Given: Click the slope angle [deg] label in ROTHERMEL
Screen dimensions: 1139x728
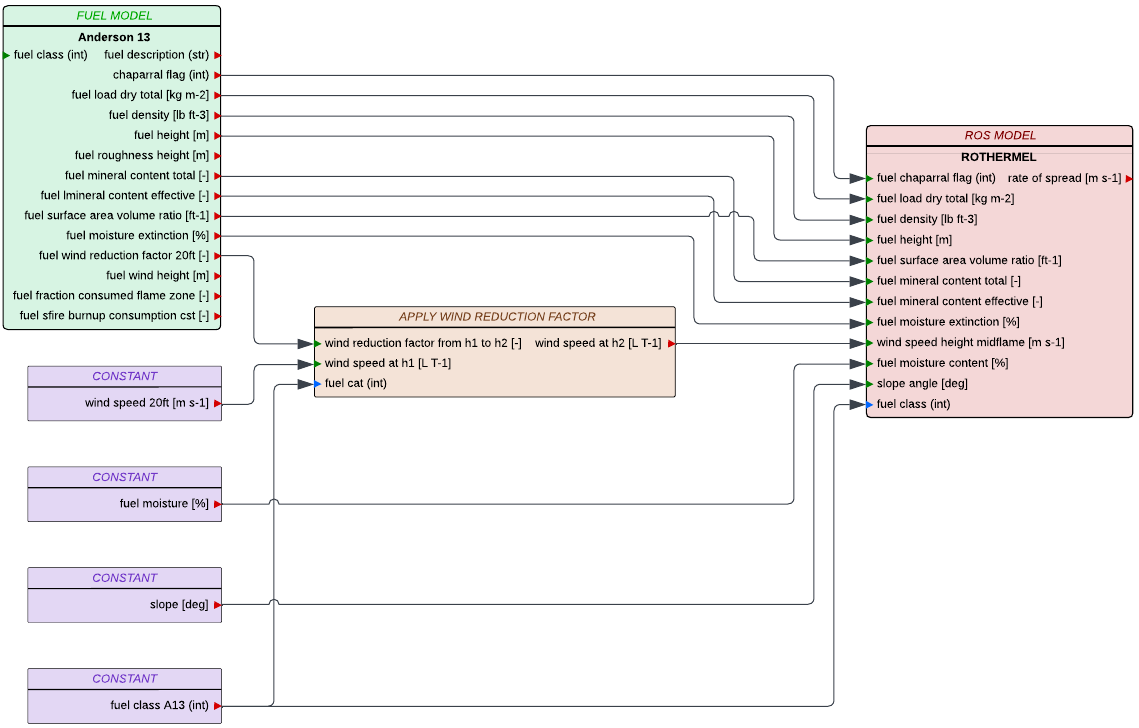Looking at the screenshot, I should (922, 384).
